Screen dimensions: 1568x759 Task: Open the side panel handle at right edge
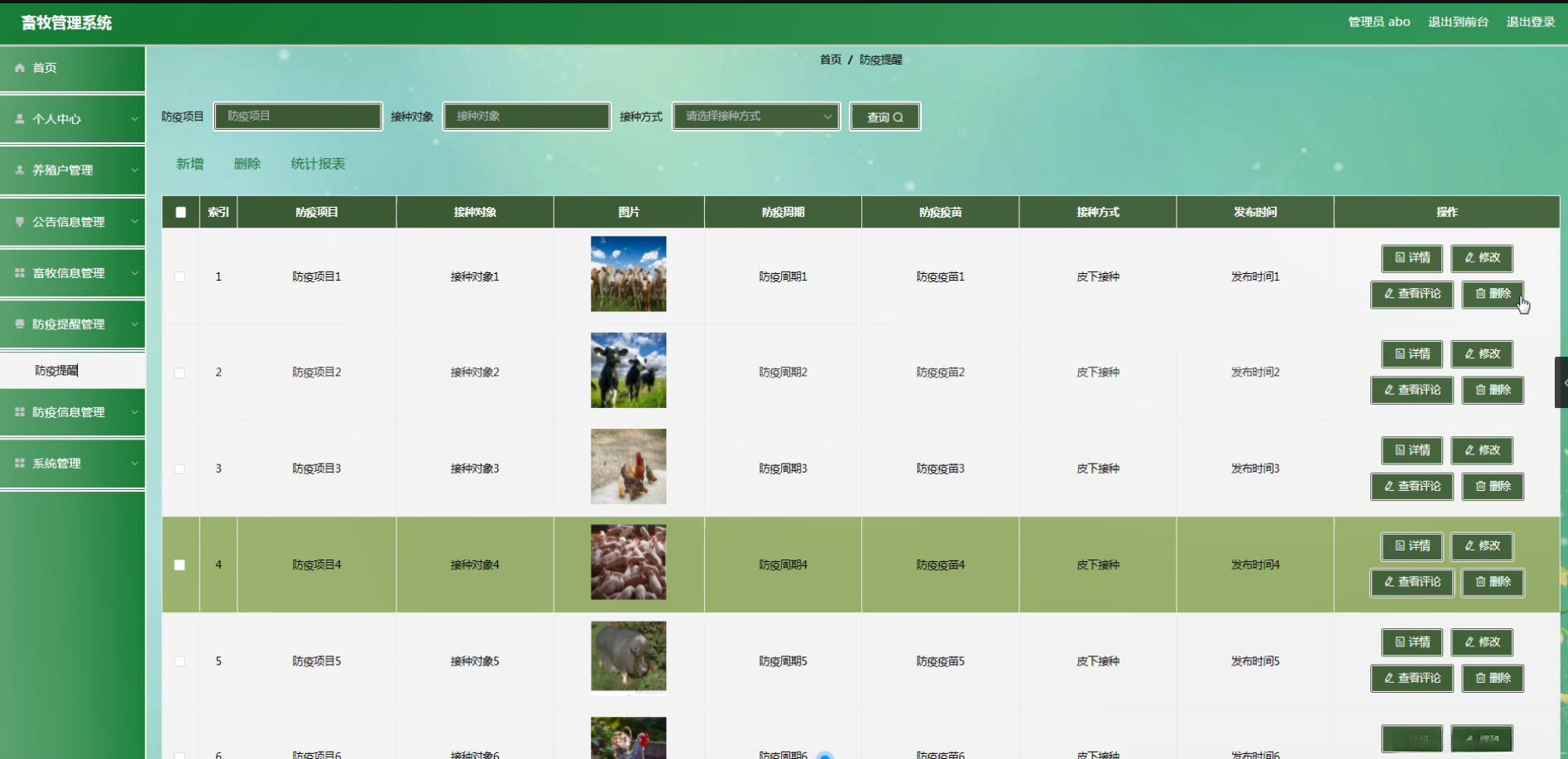[1561, 382]
